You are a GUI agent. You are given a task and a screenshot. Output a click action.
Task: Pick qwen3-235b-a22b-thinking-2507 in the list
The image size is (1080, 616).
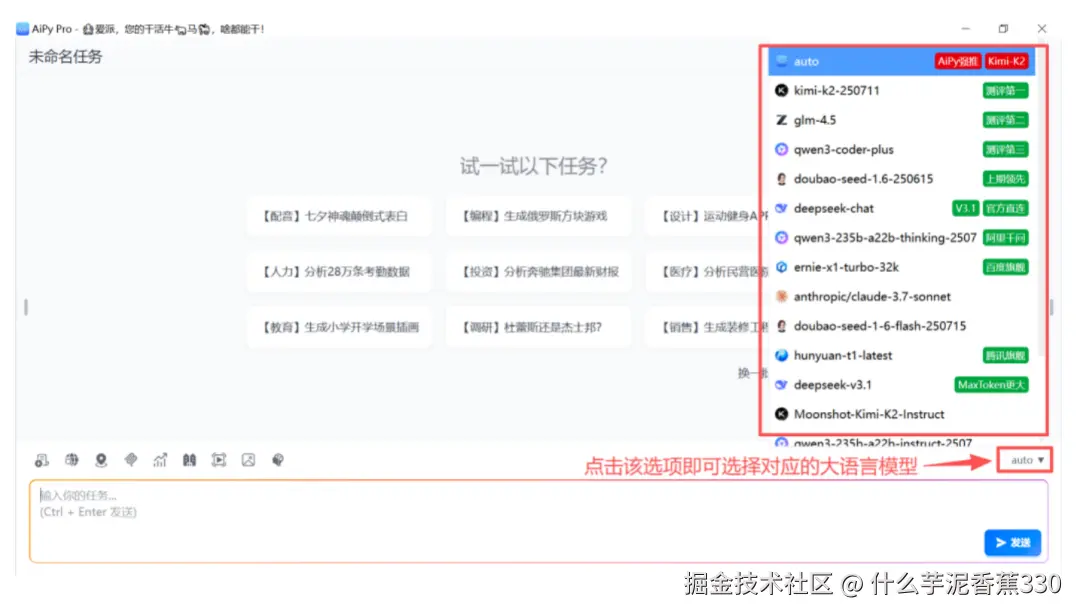click(902, 238)
